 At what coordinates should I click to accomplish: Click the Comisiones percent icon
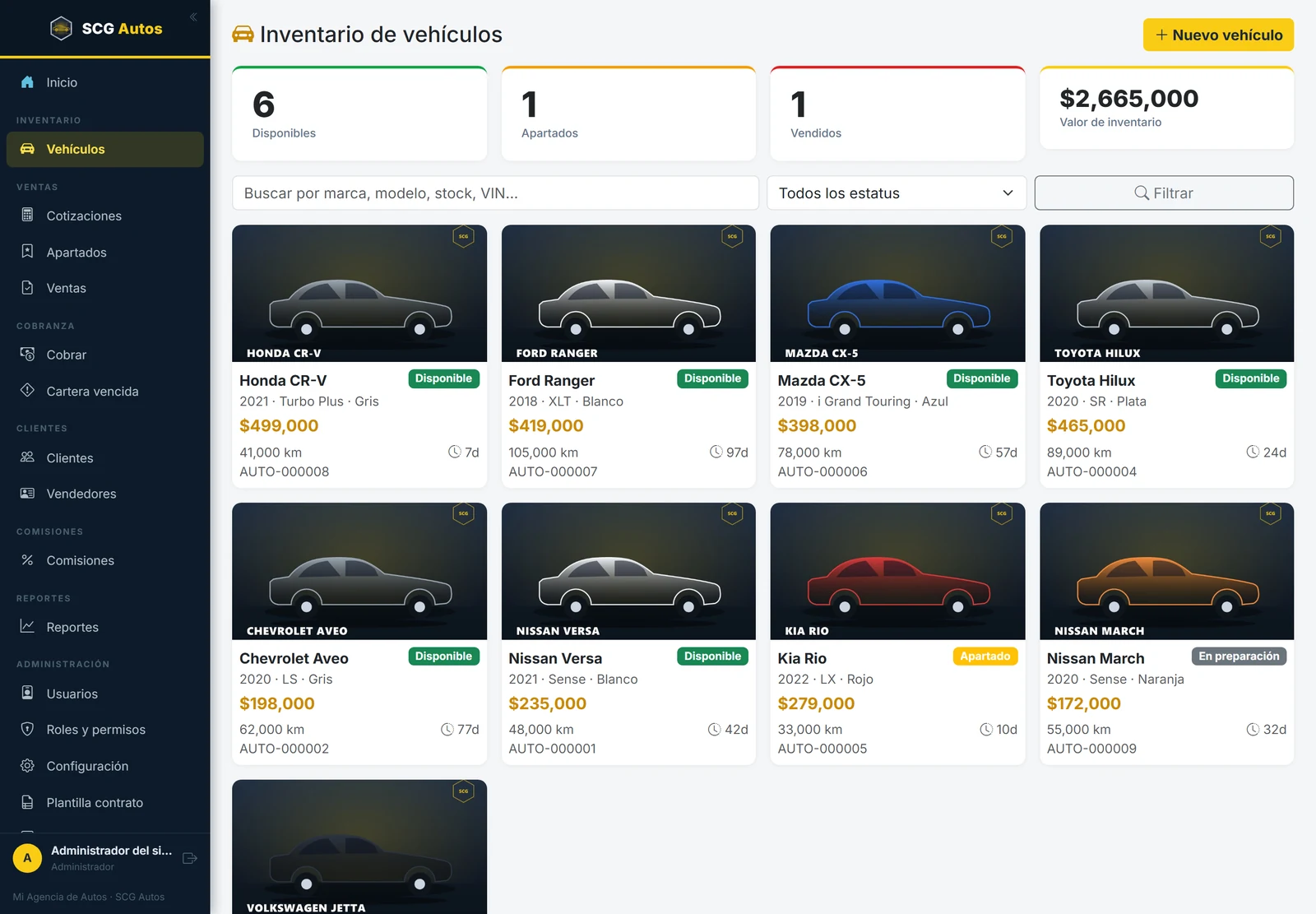pos(27,560)
